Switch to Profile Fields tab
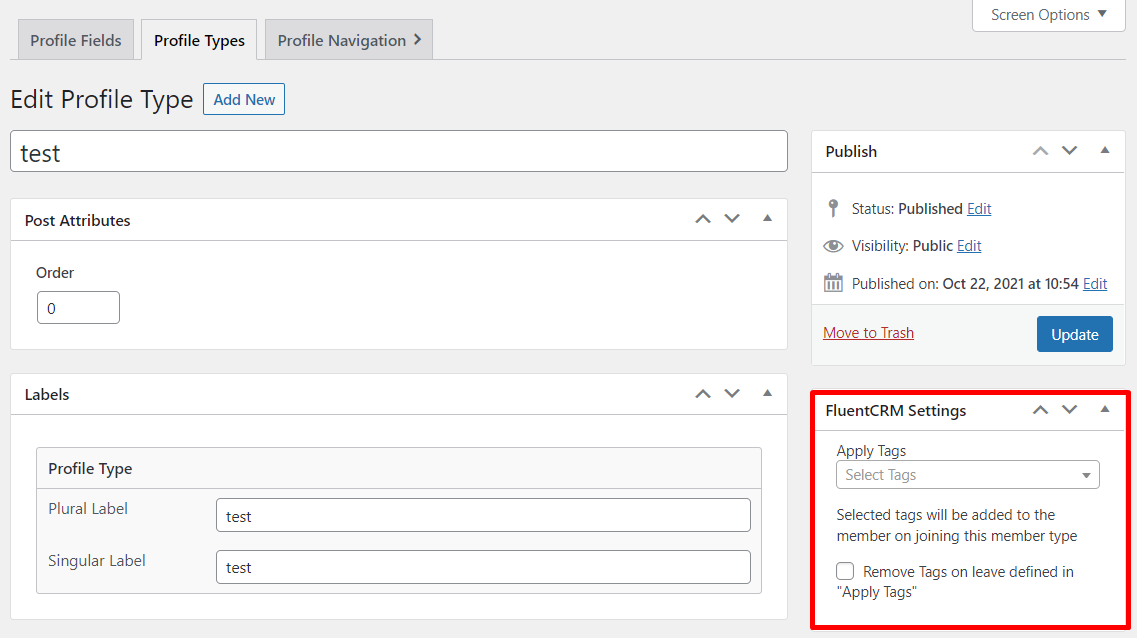1137x638 pixels. click(76, 40)
